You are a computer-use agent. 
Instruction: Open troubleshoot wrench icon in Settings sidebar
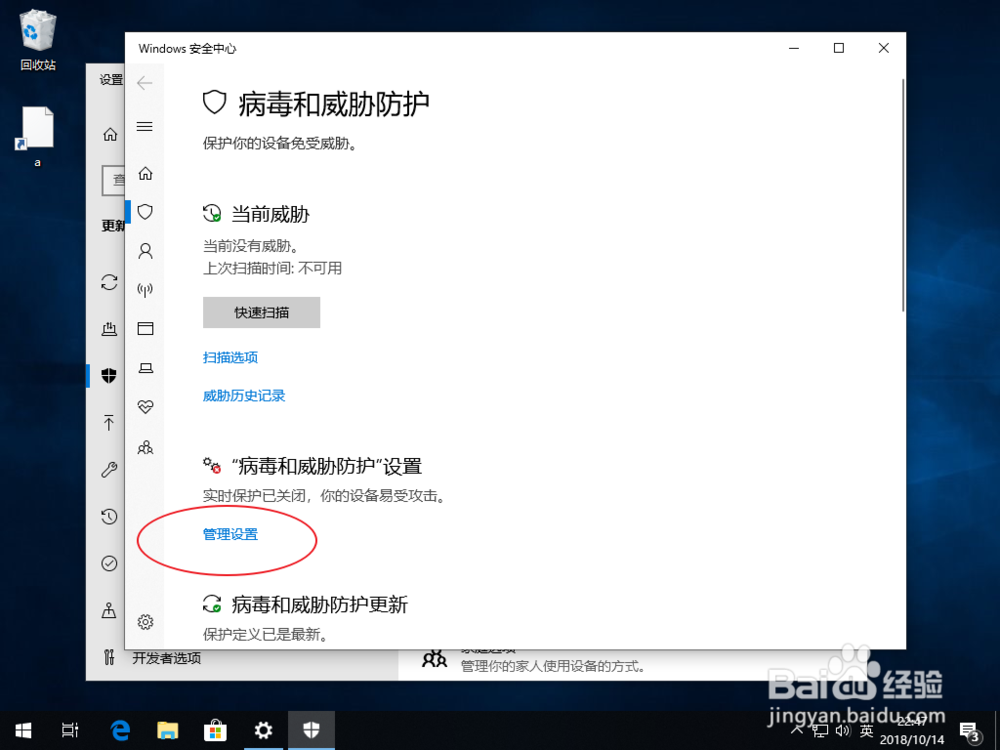109,469
